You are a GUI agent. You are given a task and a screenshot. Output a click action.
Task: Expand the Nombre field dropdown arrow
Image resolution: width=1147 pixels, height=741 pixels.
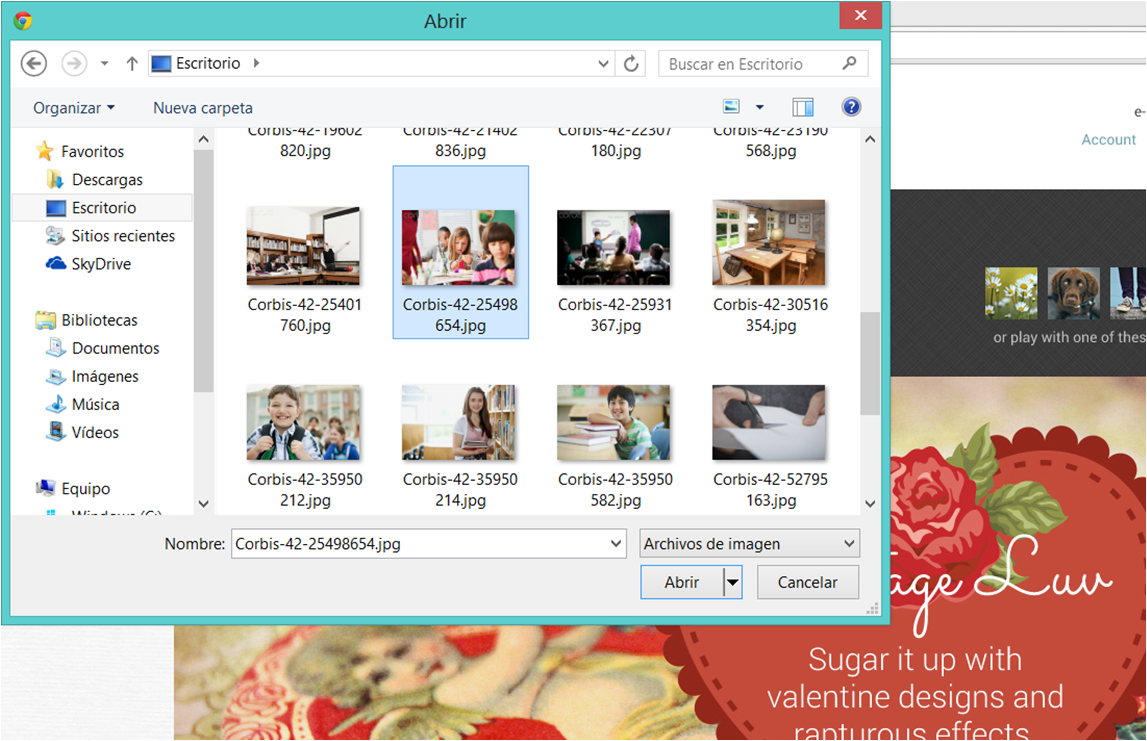click(x=616, y=543)
